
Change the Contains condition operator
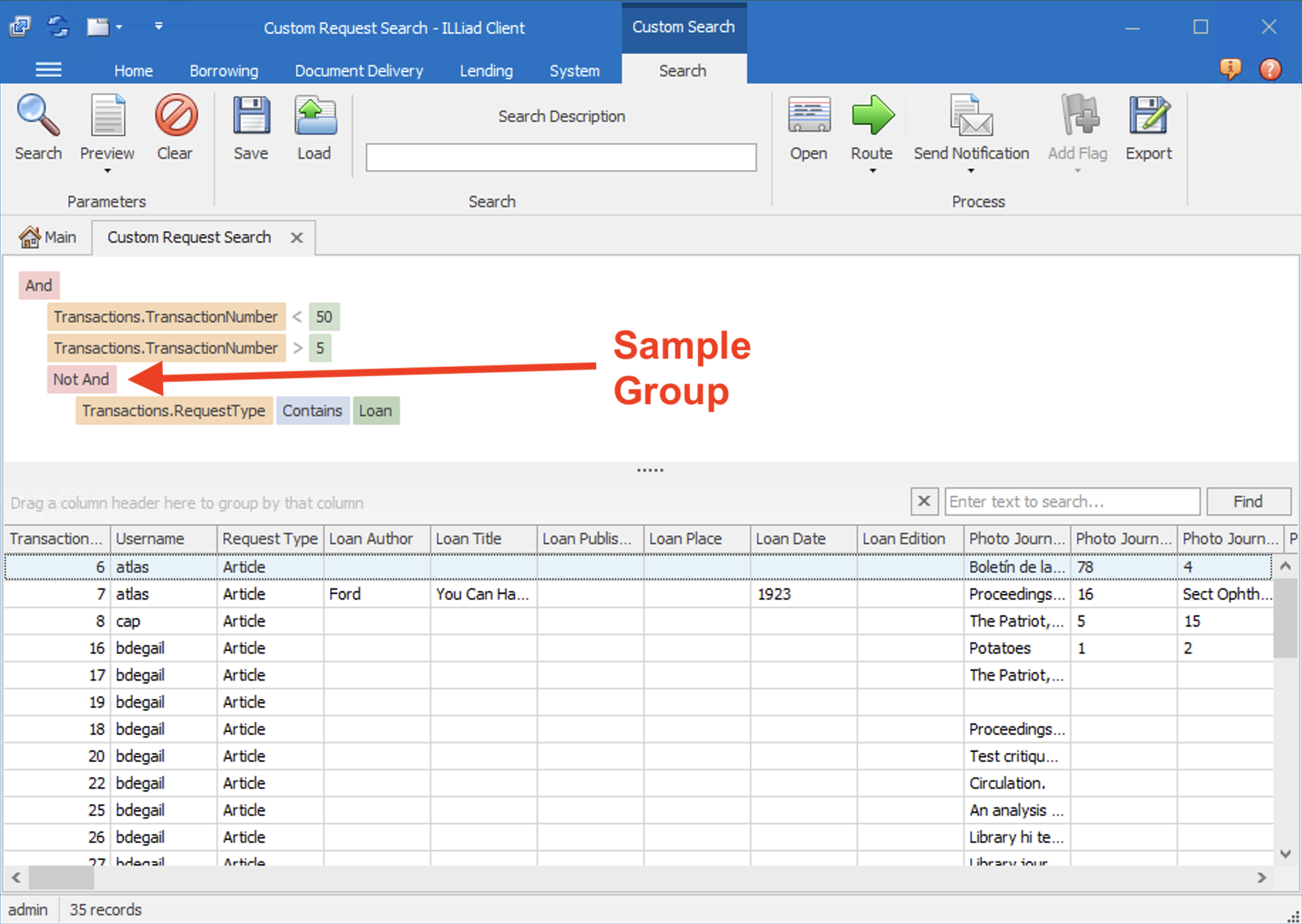click(x=312, y=410)
